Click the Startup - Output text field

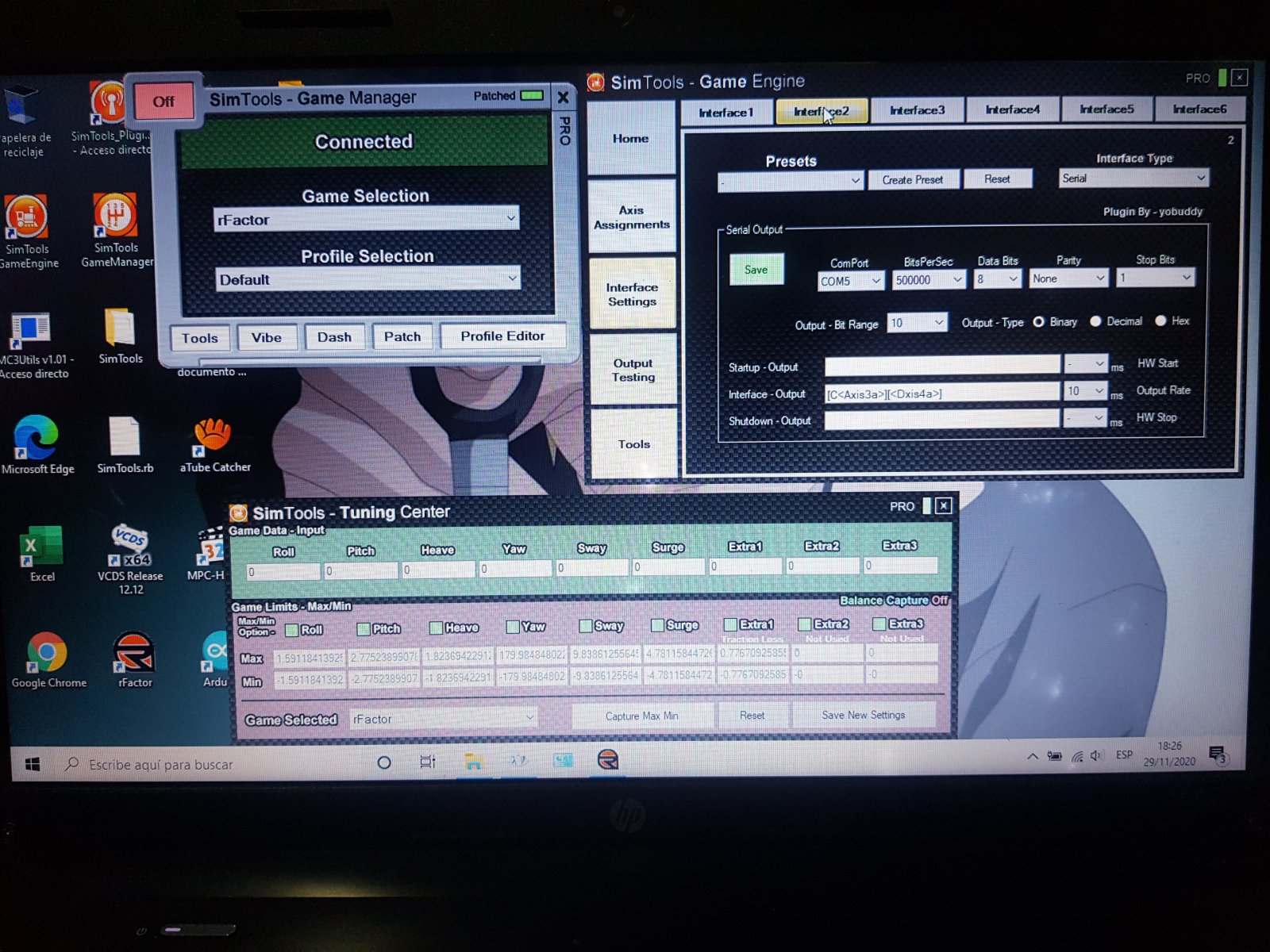pyautogui.click(x=942, y=366)
